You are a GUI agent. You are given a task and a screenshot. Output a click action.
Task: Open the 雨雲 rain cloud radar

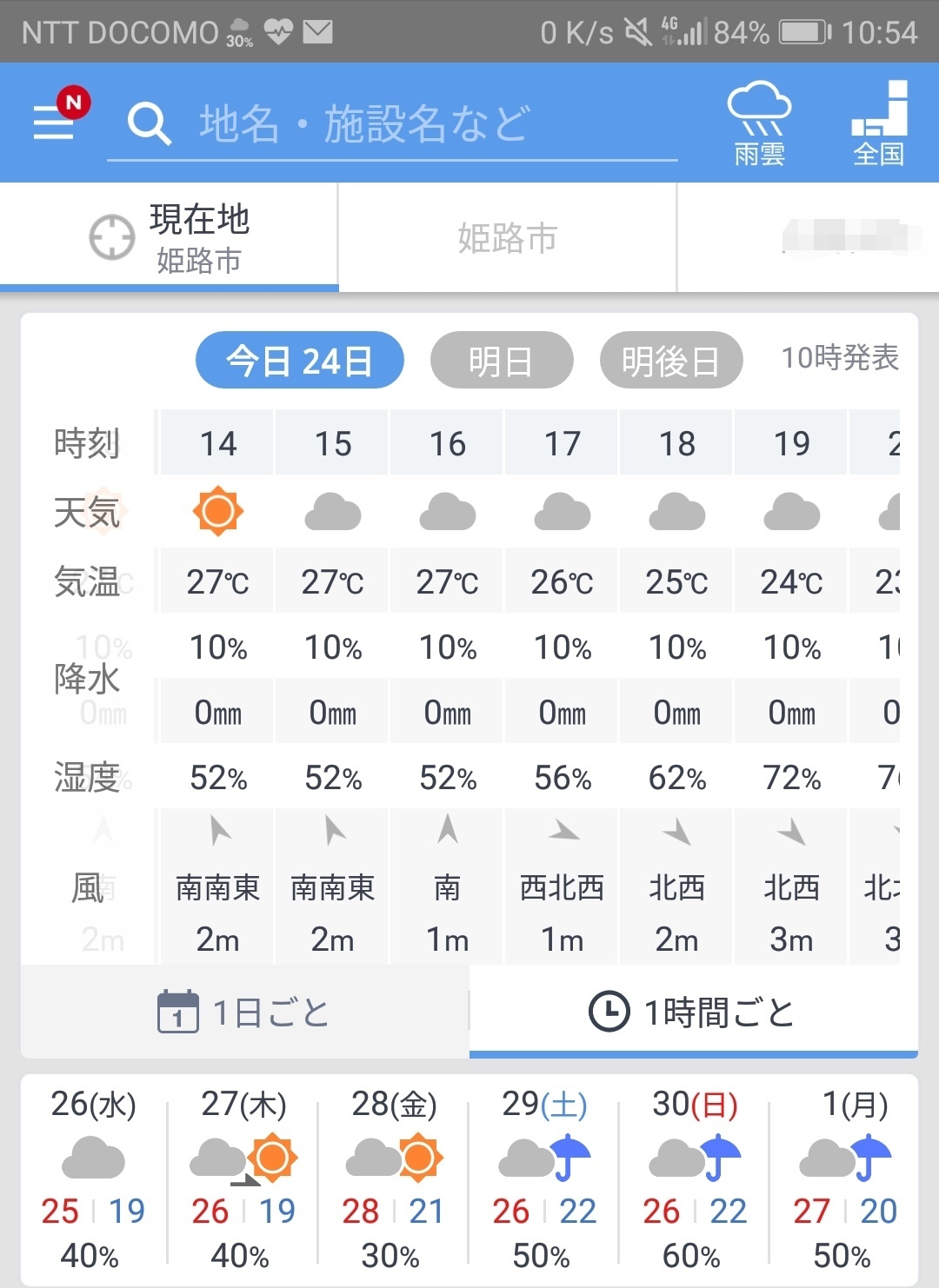[759, 123]
